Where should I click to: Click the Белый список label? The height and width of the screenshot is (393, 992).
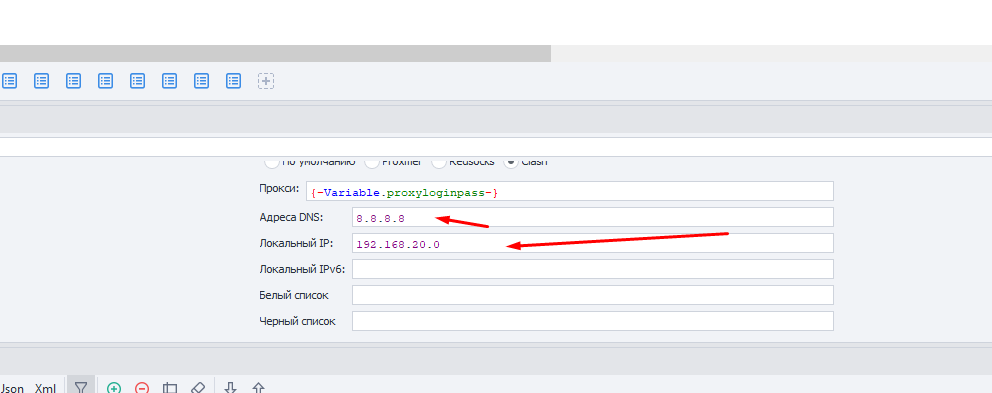[x=294, y=295]
